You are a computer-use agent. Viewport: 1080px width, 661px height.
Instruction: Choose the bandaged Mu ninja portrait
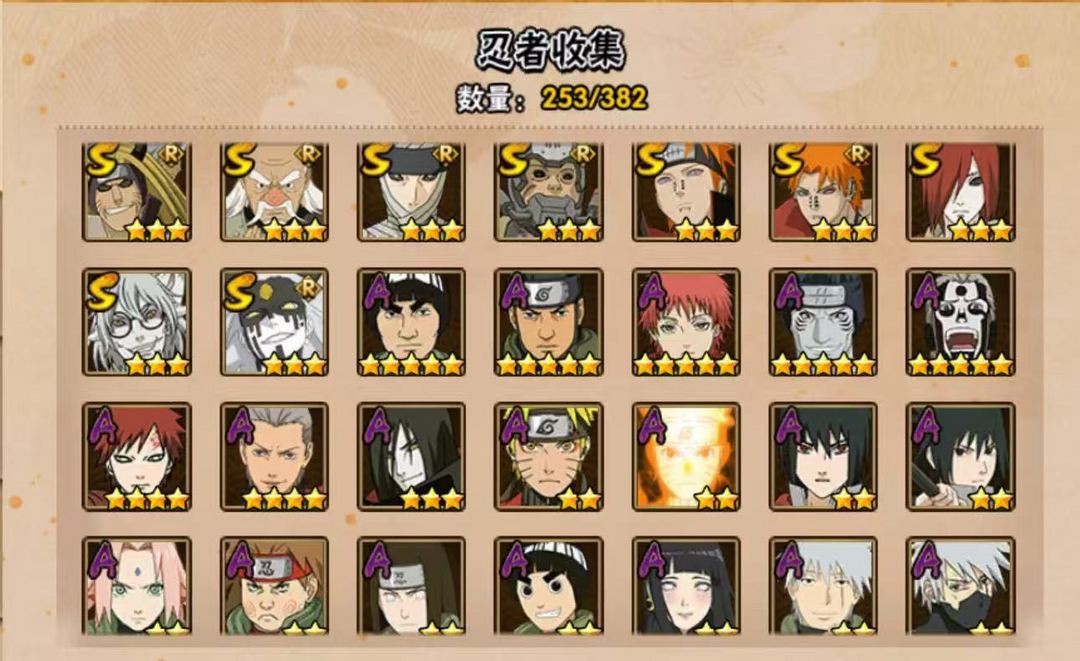tap(411, 192)
